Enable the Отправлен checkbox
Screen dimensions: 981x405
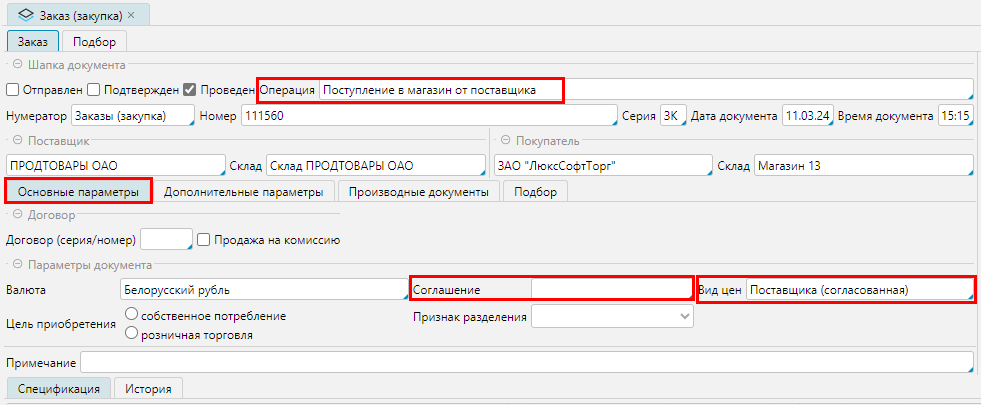[x=13, y=90]
